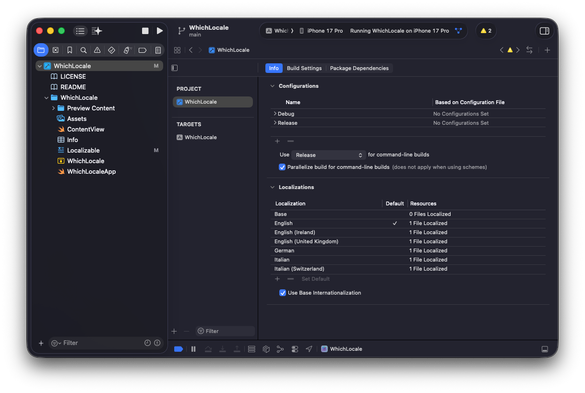
Task: Open Debug Memory Graph icon
Action: [280, 349]
